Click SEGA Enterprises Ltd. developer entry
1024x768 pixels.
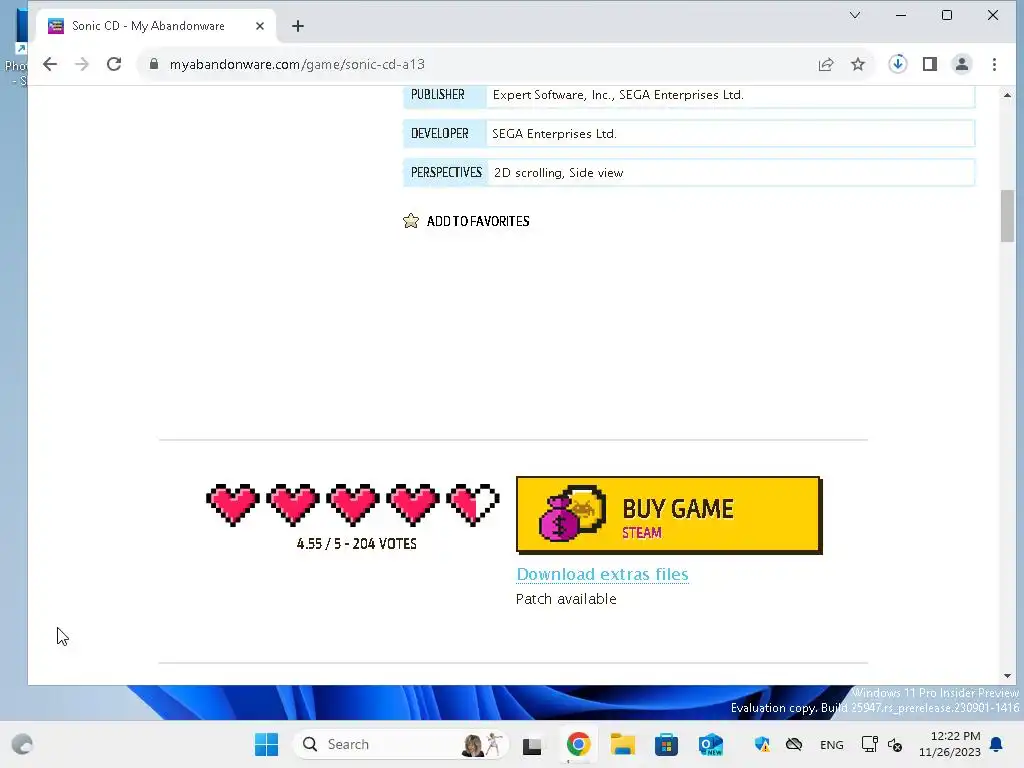[554, 134]
